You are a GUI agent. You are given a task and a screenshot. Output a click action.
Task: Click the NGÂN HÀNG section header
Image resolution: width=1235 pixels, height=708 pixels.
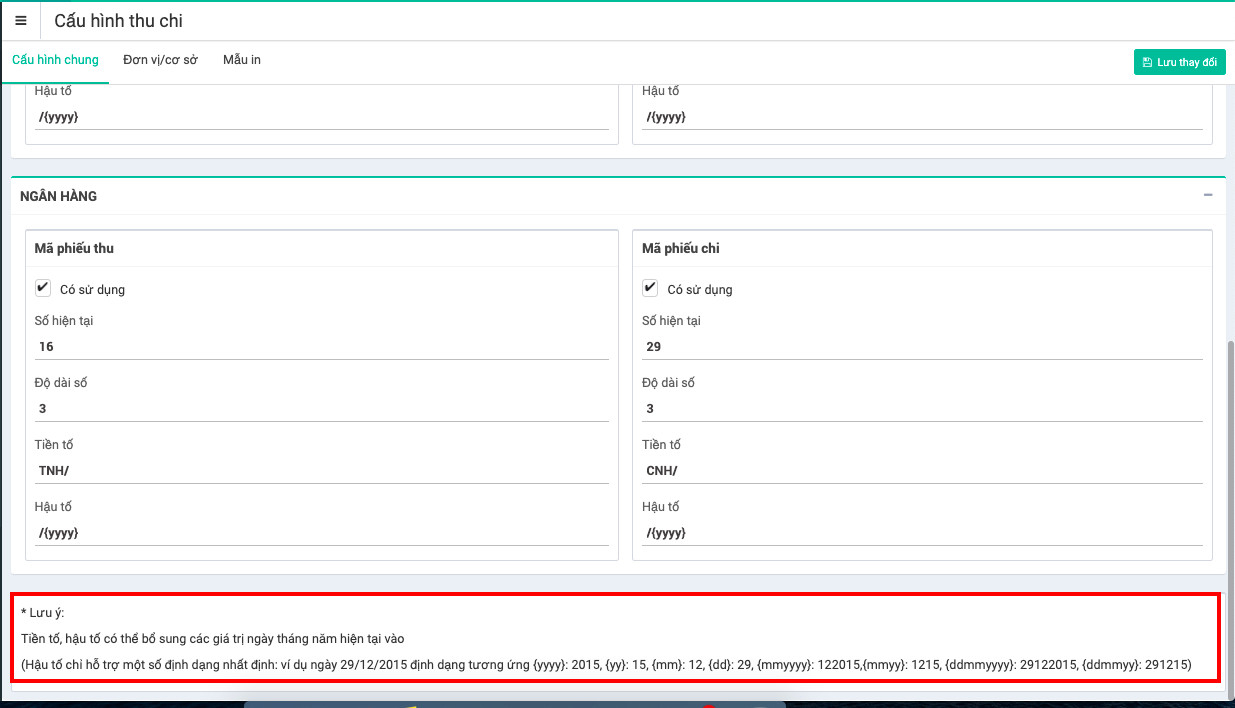(60, 196)
